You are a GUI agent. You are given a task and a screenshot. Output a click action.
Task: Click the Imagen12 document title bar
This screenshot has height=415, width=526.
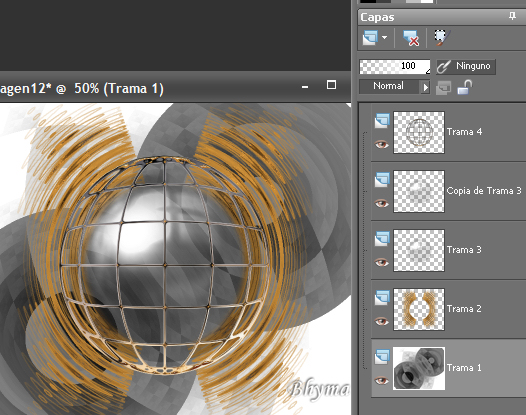point(175,87)
